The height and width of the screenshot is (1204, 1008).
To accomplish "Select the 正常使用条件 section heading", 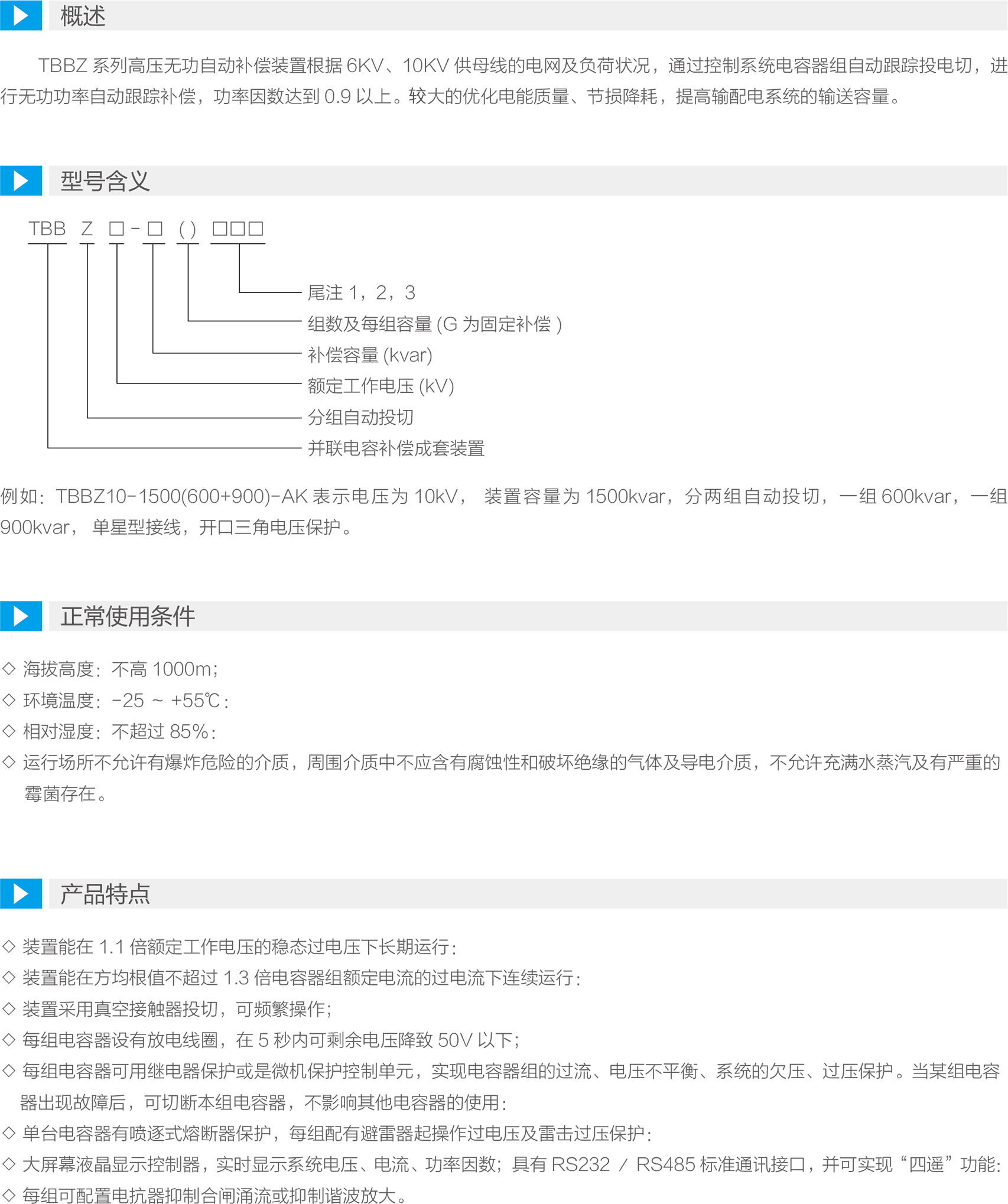I will point(128,616).
